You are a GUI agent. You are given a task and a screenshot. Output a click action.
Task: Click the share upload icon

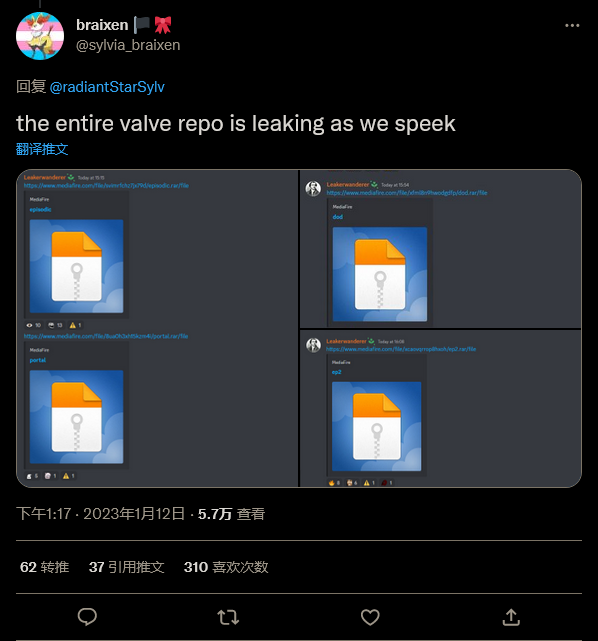point(511,617)
